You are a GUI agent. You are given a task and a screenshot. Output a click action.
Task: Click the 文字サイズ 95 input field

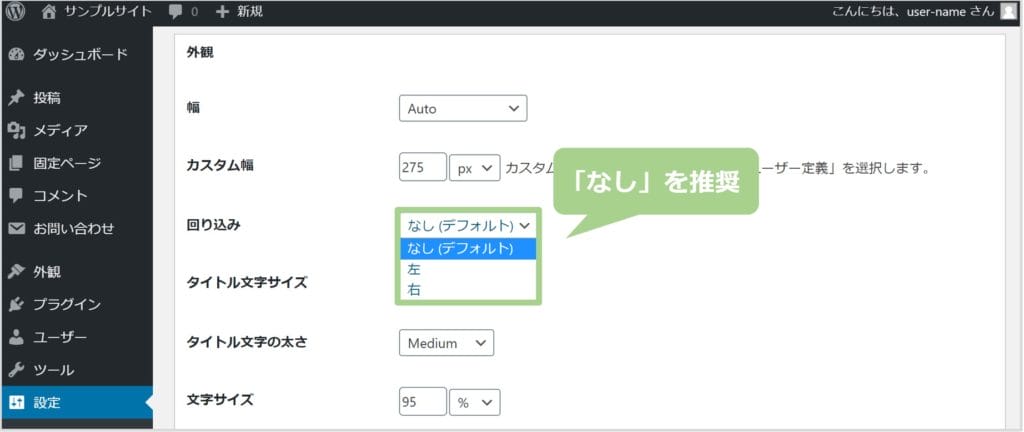(422, 402)
